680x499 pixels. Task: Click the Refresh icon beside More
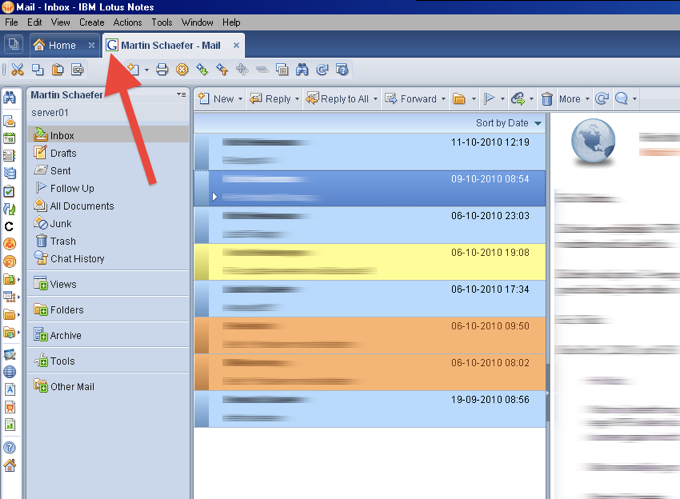[x=601, y=99]
